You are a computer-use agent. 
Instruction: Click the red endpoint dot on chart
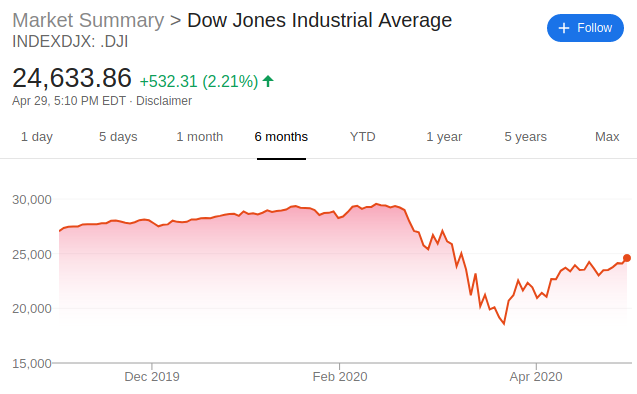[x=627, y=258]
